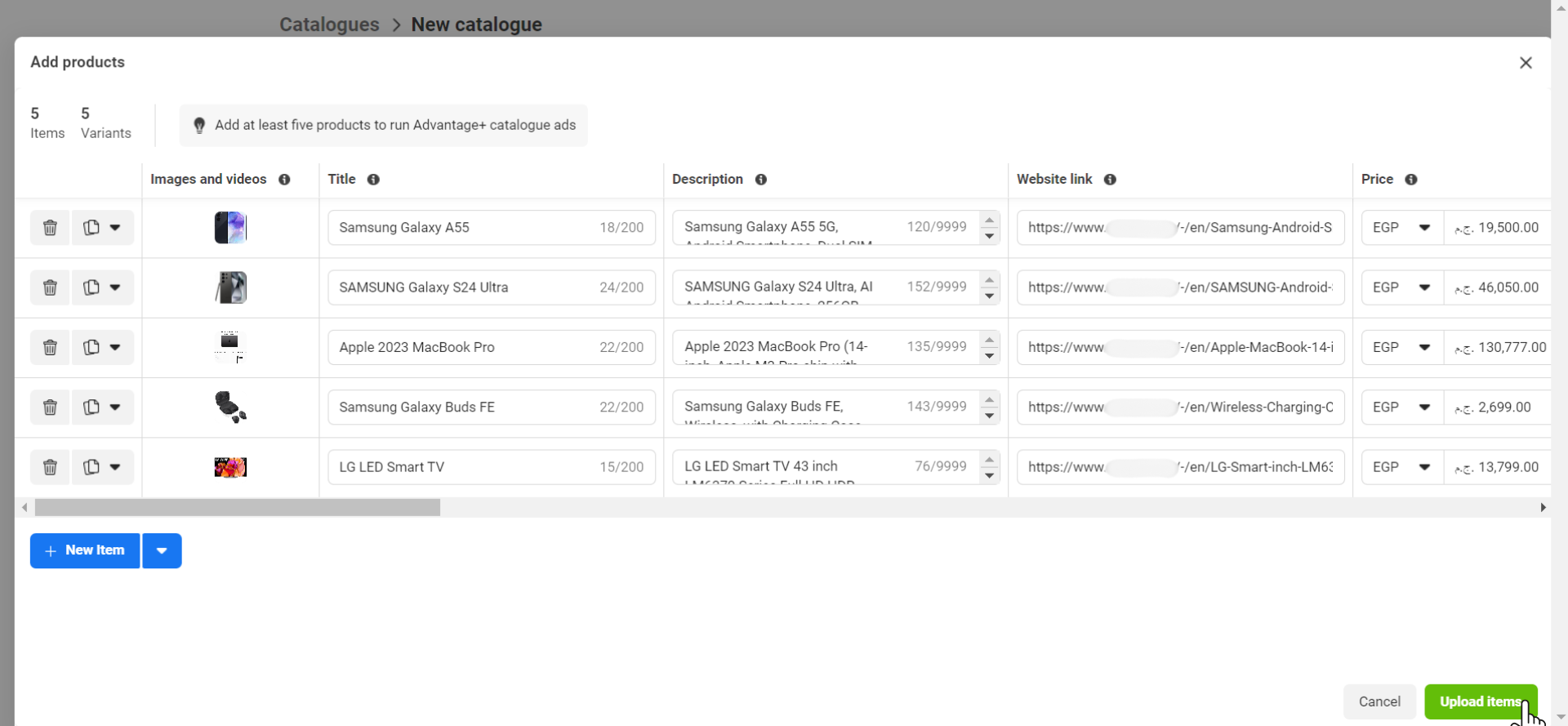Show info for Website link column
The width and height of the screenshot is (1568, 726).
click(1110, 180)
